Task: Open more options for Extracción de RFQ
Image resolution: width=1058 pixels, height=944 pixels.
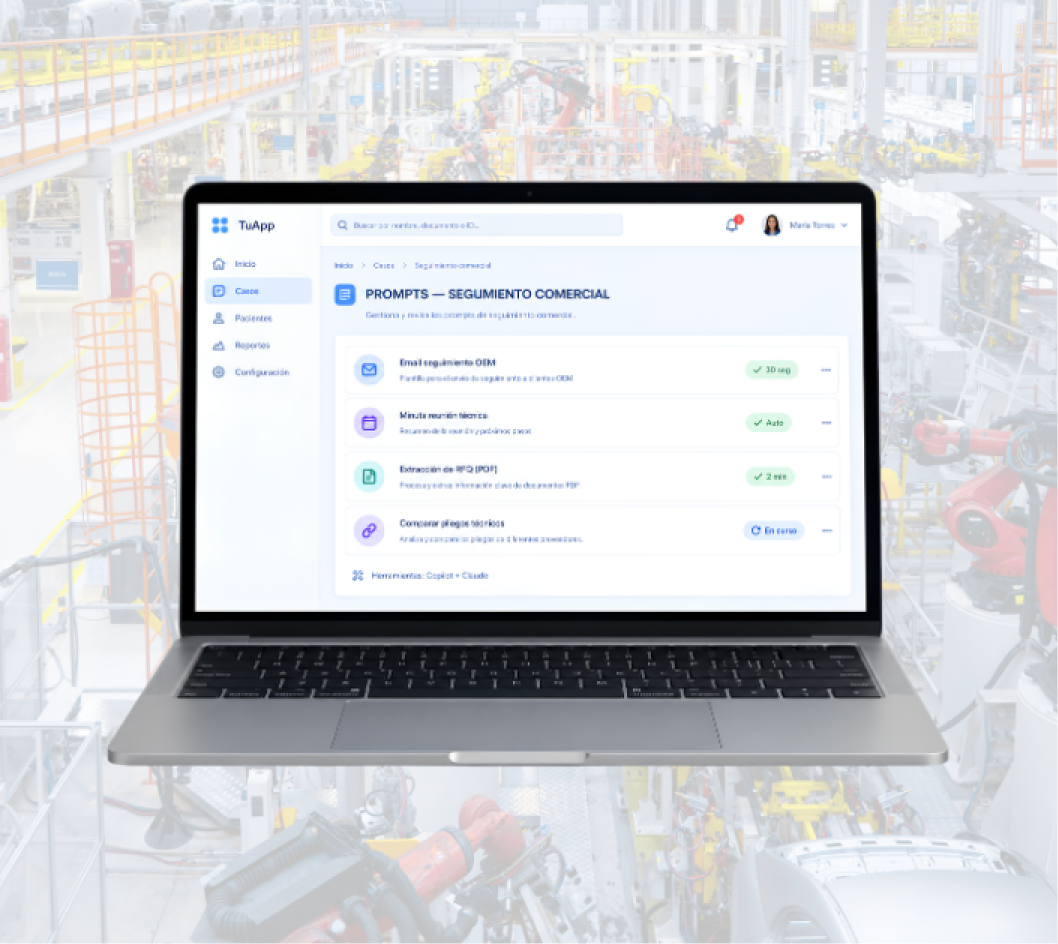Action: [x=827, y=477]
